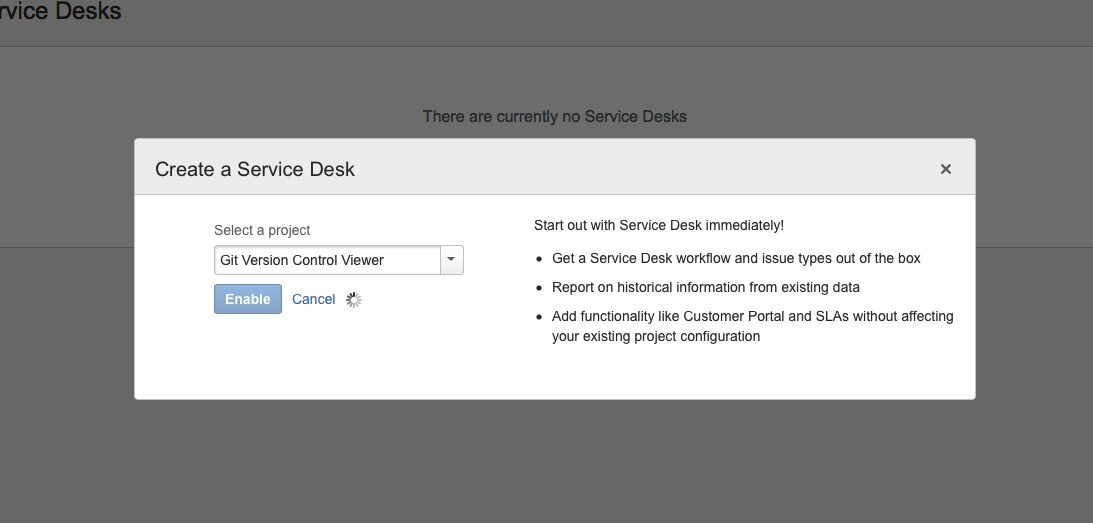Click the Create a Service Desk title
Screen dimensions: 1093x523
pyautogui.click(x=255, y=169)
